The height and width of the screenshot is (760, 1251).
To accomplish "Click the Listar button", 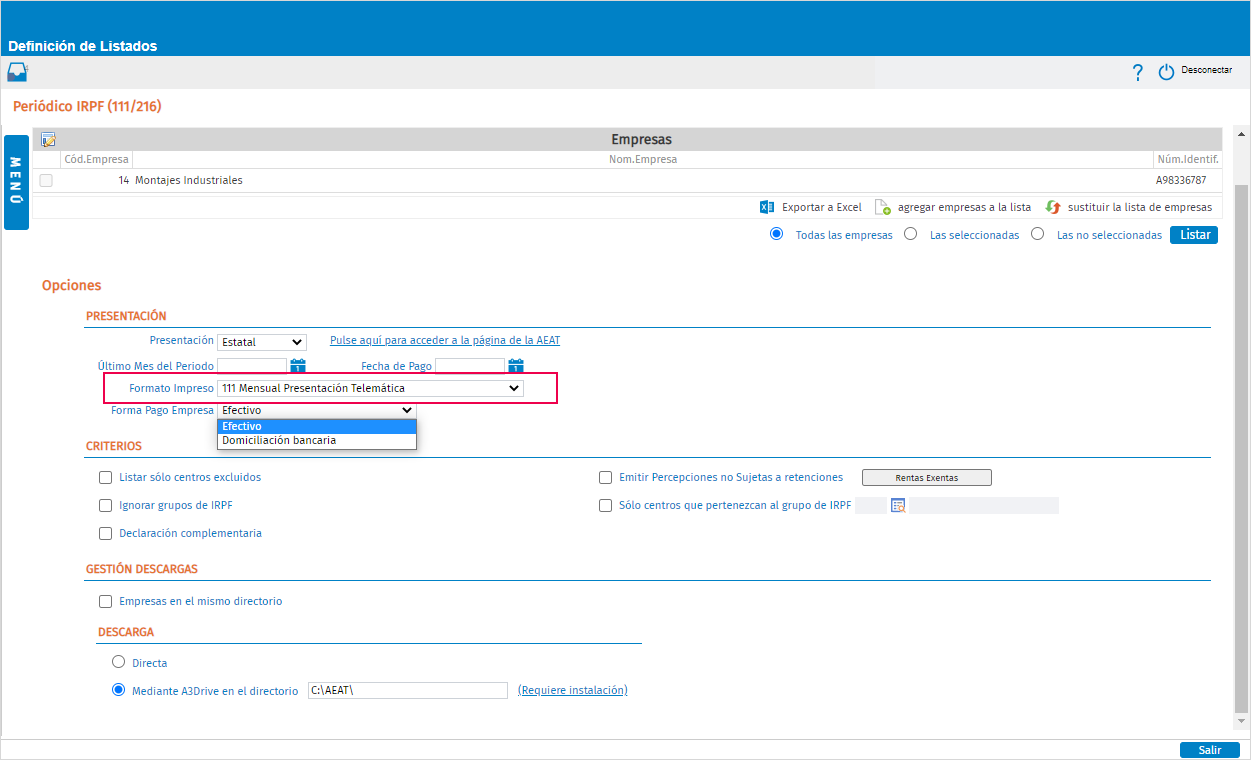I will point(1194,235).
